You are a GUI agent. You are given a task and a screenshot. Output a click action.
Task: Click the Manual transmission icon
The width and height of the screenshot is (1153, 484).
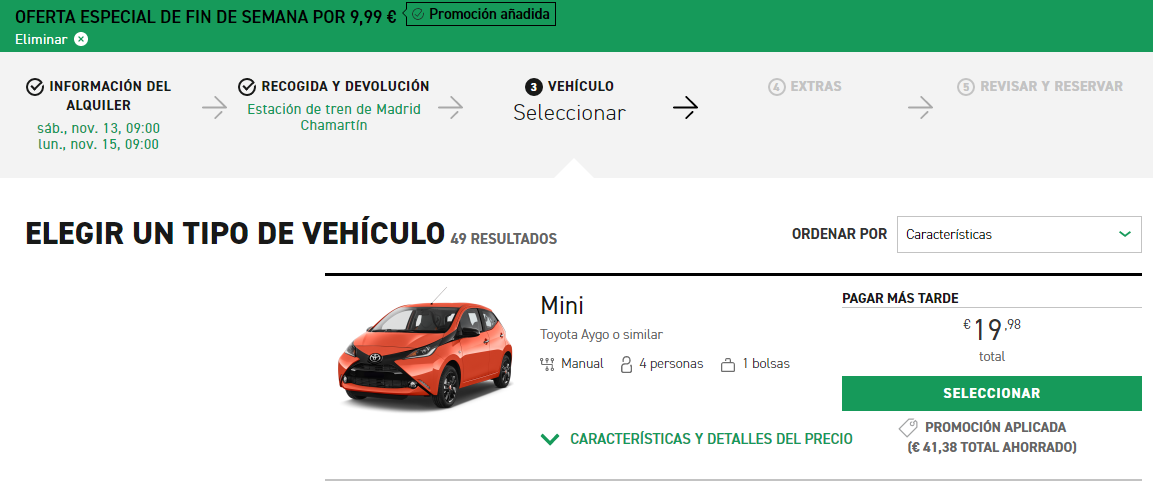(546, 364)
